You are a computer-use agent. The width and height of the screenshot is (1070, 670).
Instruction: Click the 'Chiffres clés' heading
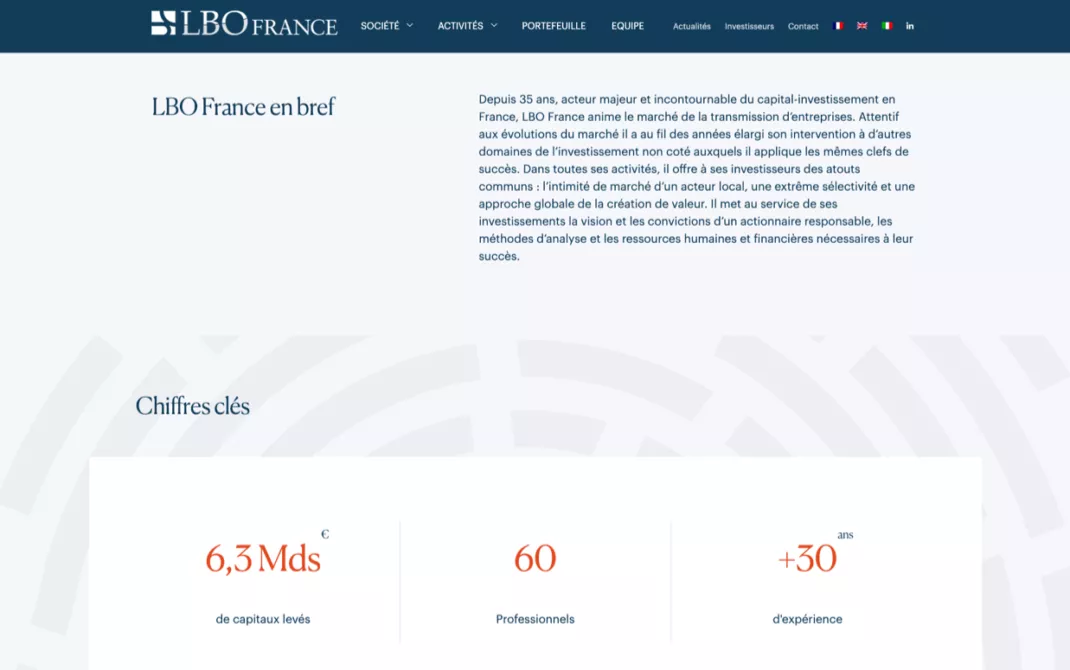[192, 406]
